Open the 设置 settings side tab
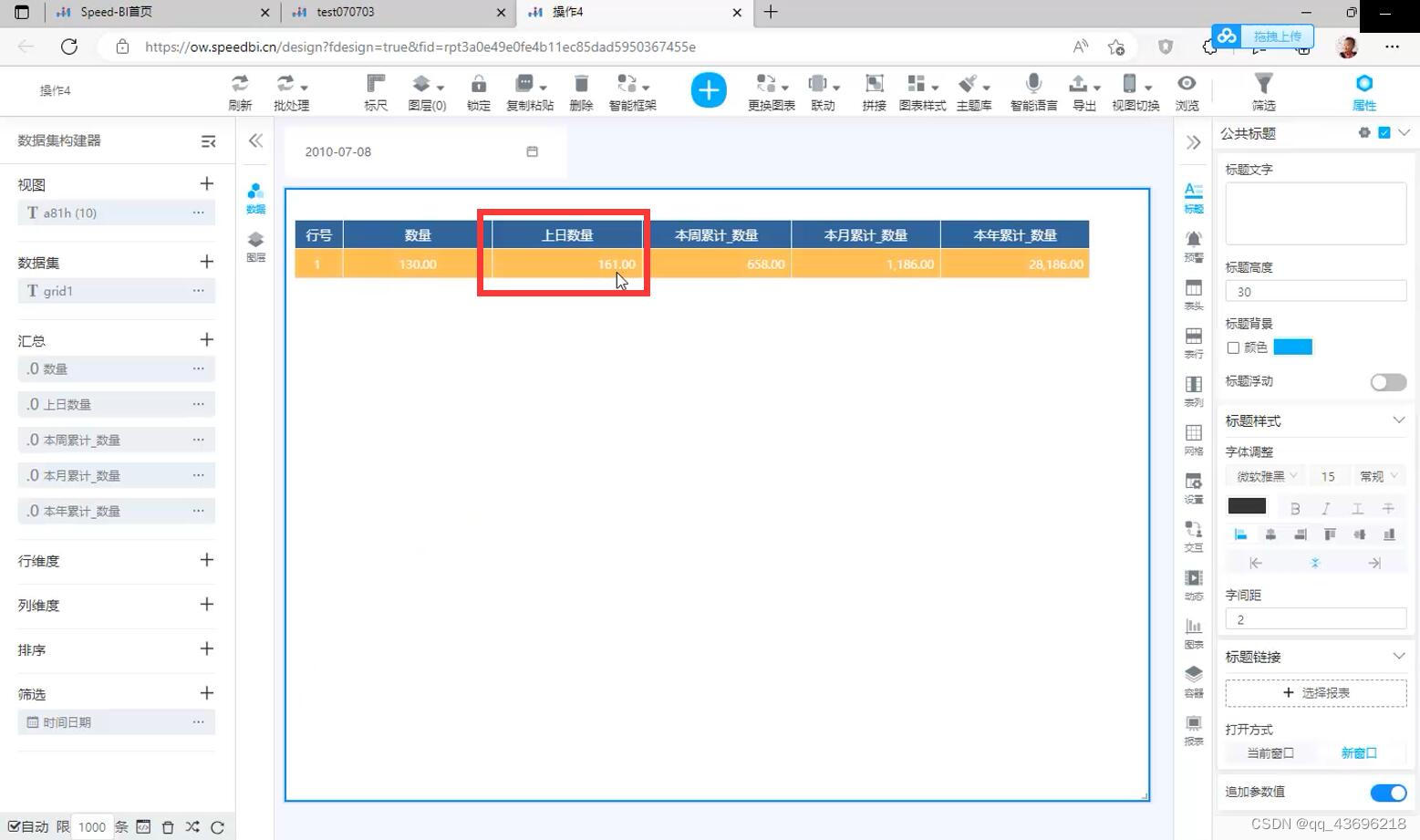The height and width of the screenshot is (840, 1420). [1193, 488]
